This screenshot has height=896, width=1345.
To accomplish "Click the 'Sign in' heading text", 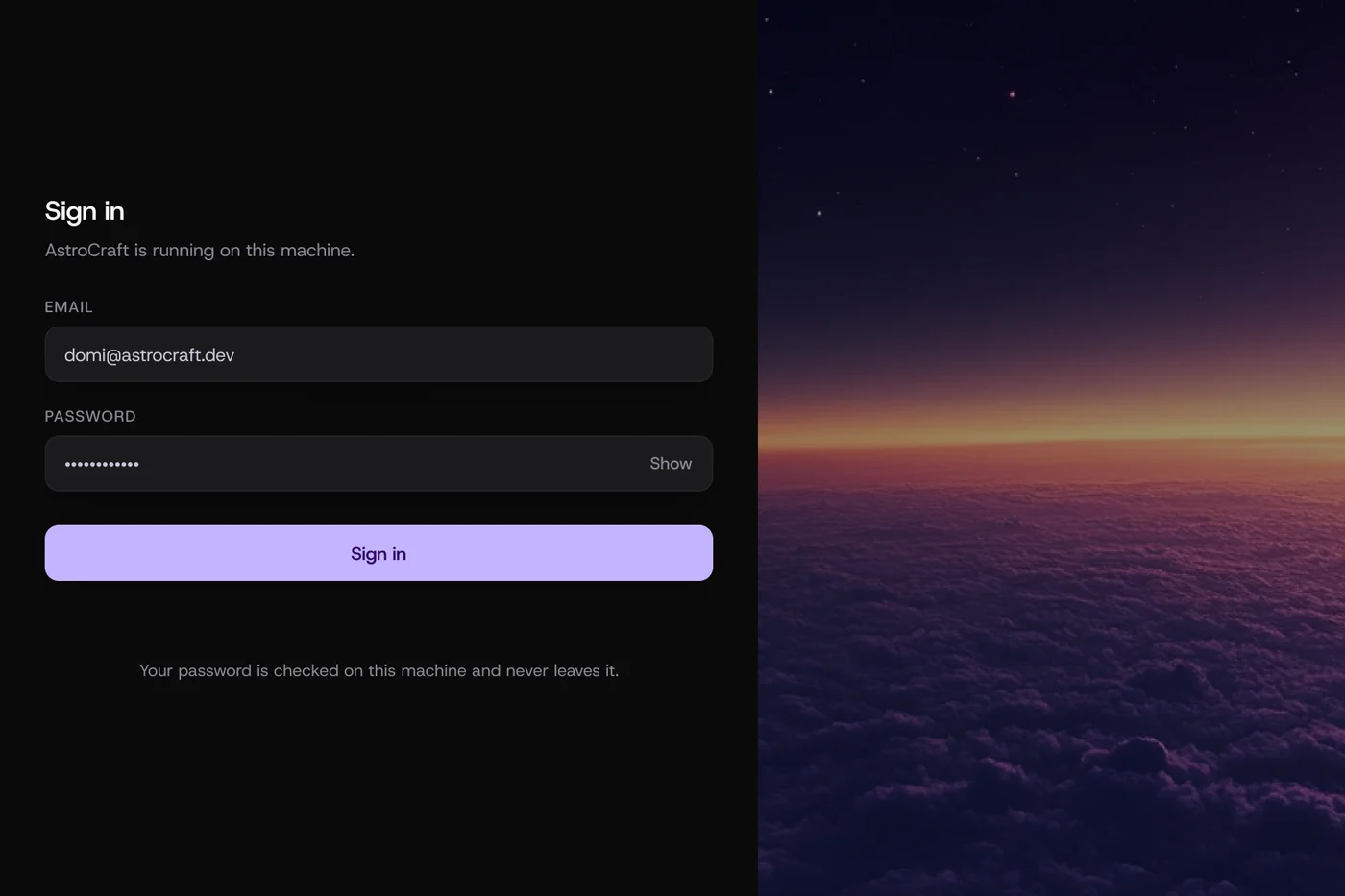I will (85, 211).
